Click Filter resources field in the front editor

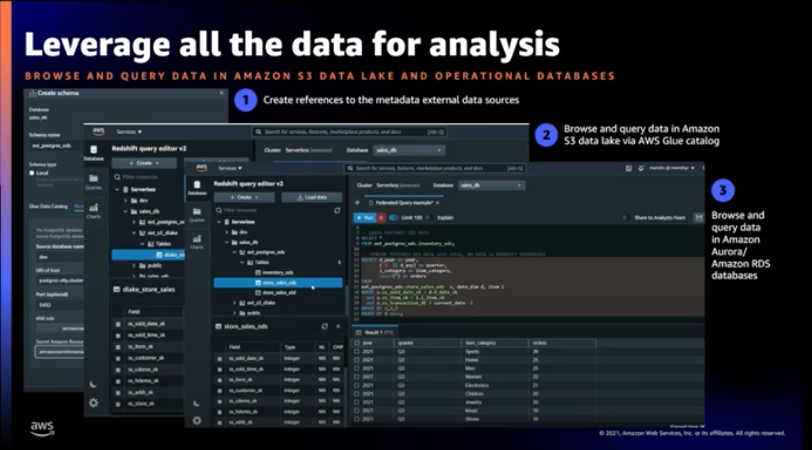click(273, 210)
